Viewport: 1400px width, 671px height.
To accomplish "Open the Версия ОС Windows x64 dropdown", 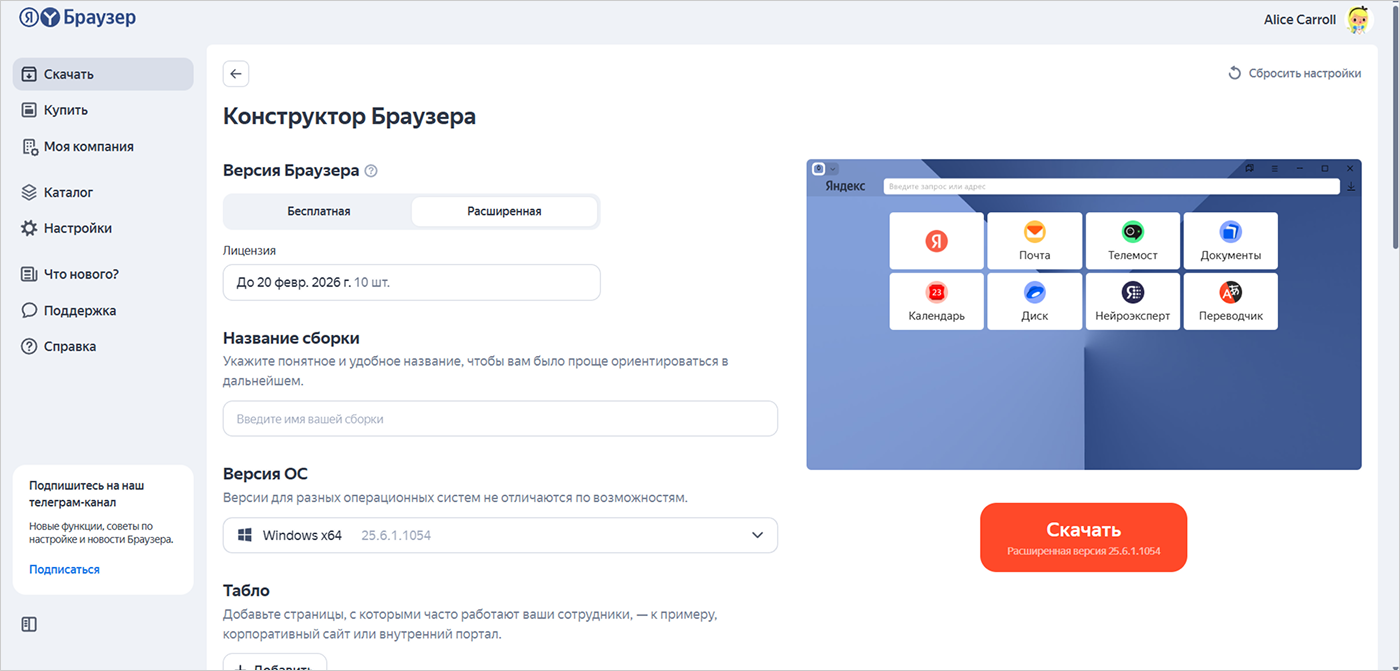I will pos(500,535).
